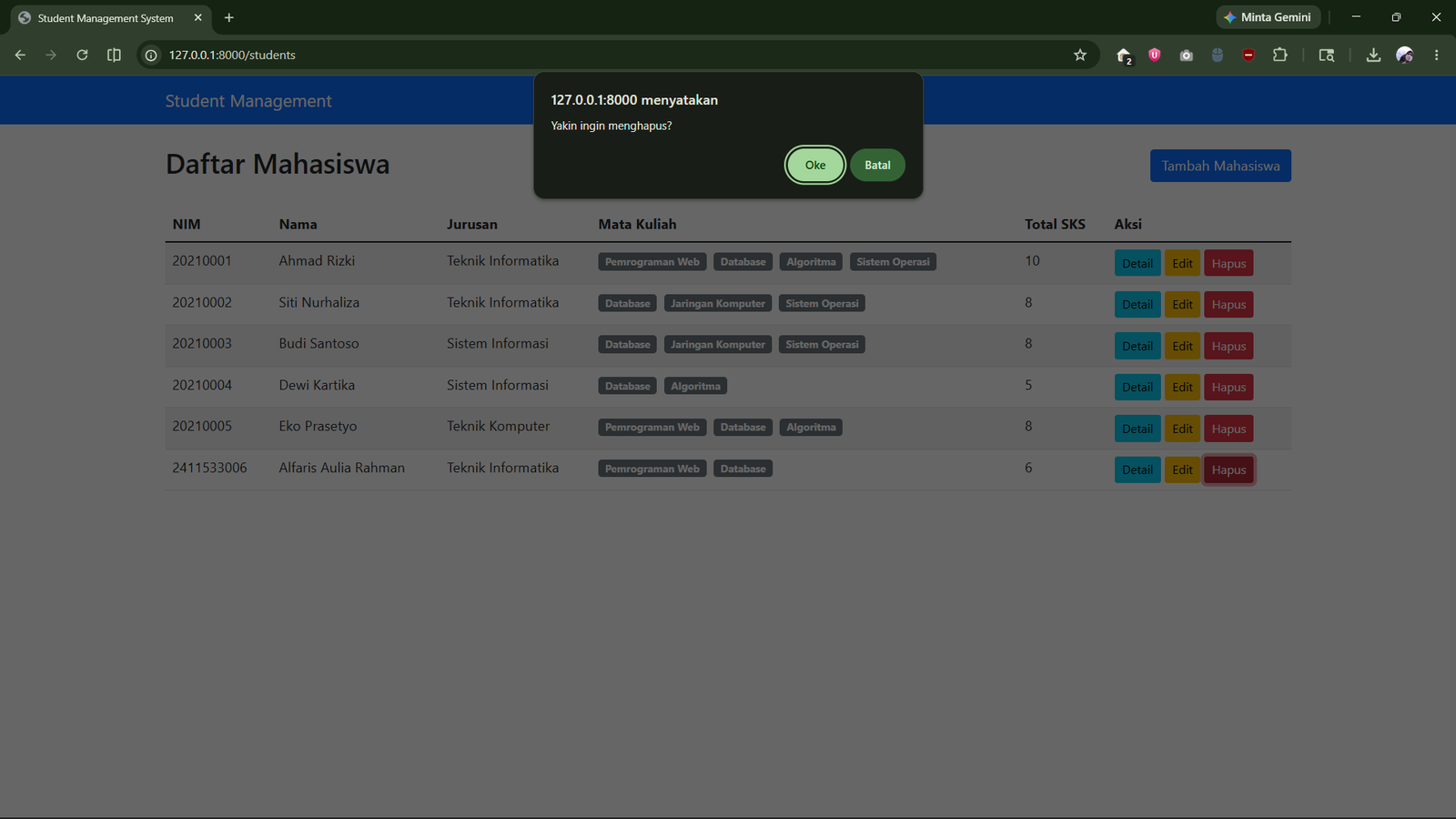
Task: Click Hapus for Alfaris Aulia Rahman
Action: tap(1228, 470)
